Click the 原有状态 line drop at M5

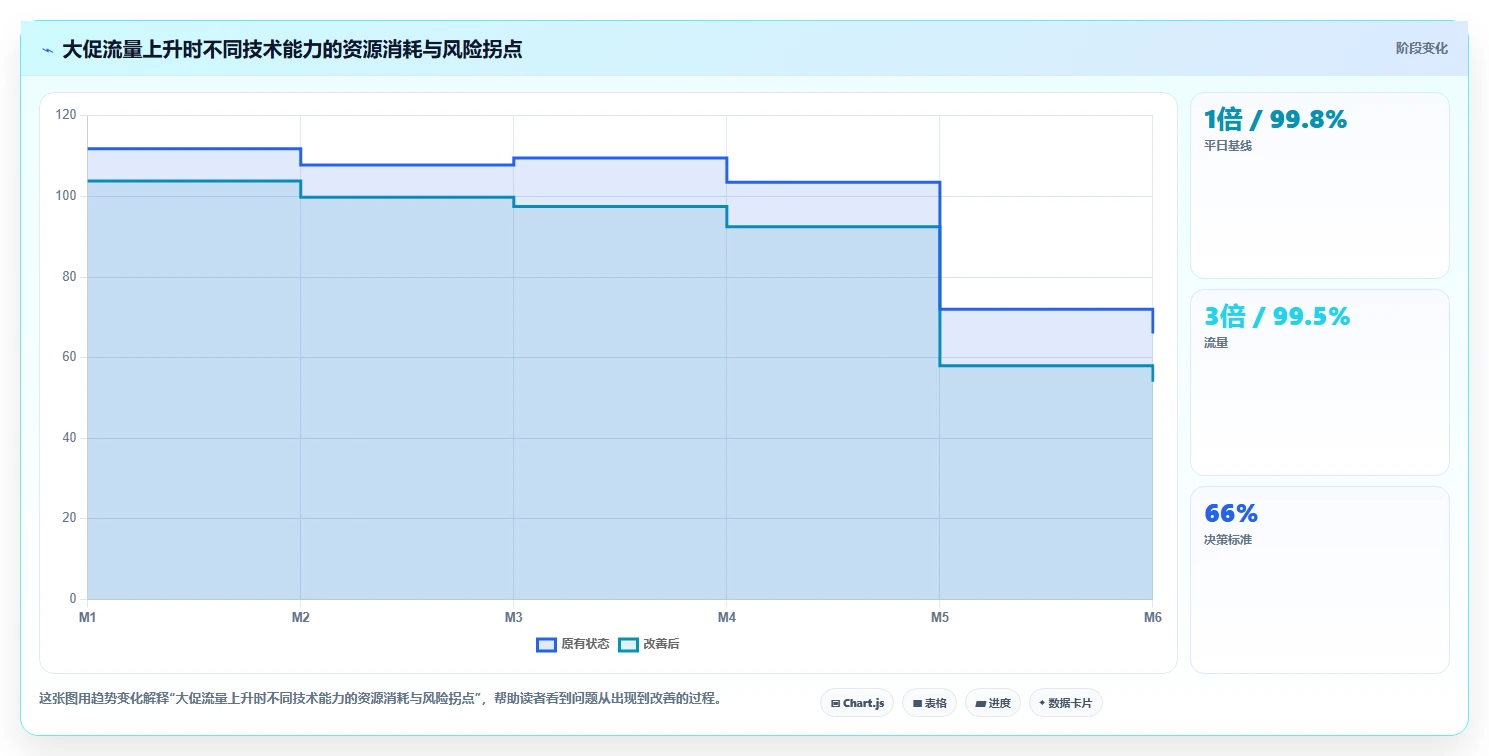click(940, 246)
